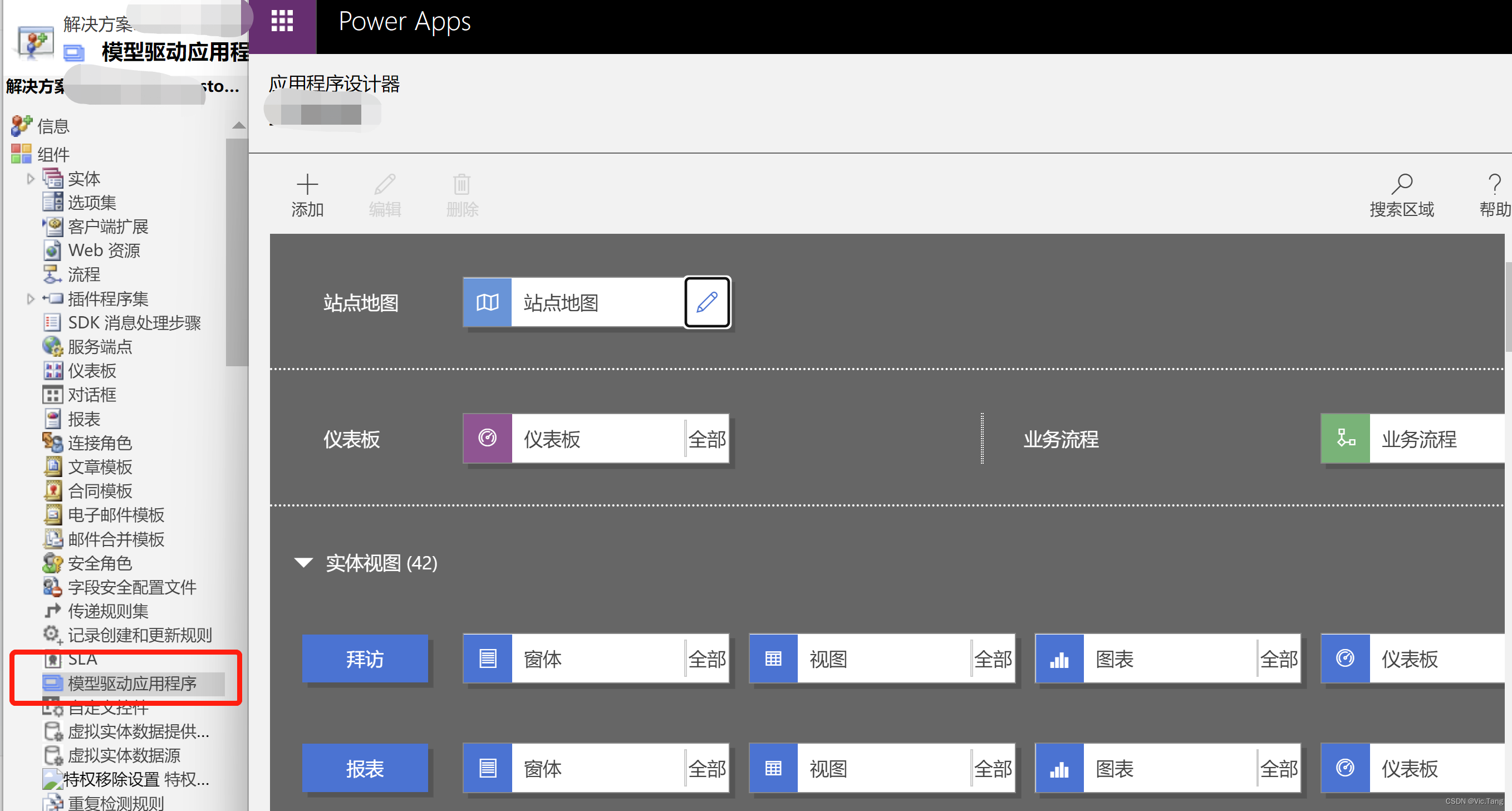Screen dimensions: 1512x811
Task: Select Web 资源 in the component tree
Action: (x=104, y=250)
